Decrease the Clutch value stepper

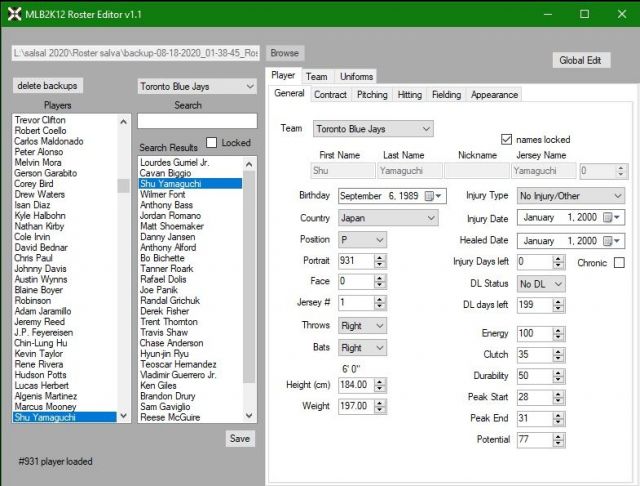pos(558,358)
